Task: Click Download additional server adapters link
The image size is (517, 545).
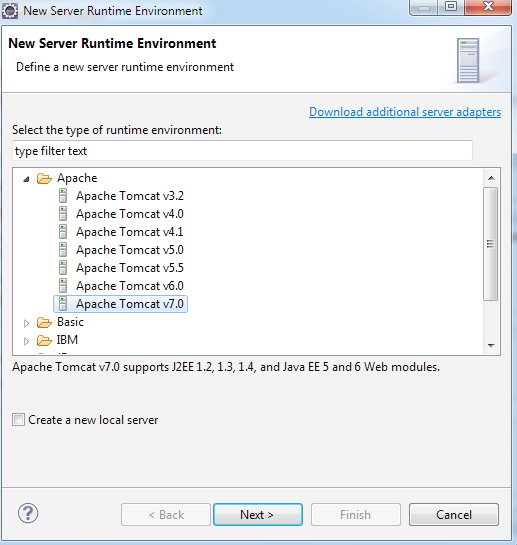Action: coord(405,112)
